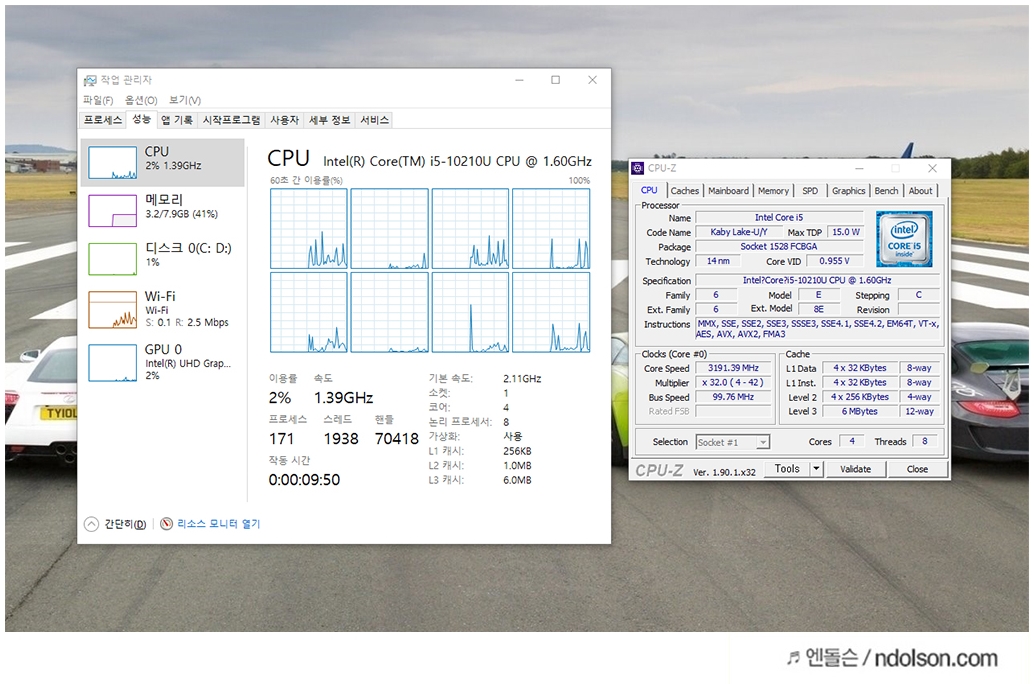The height and width of the screenshot is (684, 1034).
Task: Click the 70418 handles value
Action: [x=396, y=439]
